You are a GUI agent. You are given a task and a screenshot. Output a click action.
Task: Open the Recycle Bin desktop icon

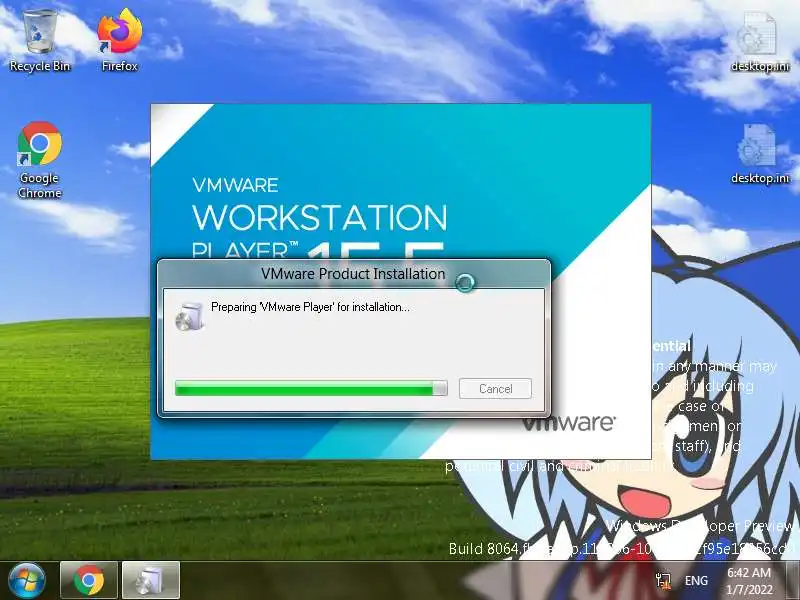(40, 41)
